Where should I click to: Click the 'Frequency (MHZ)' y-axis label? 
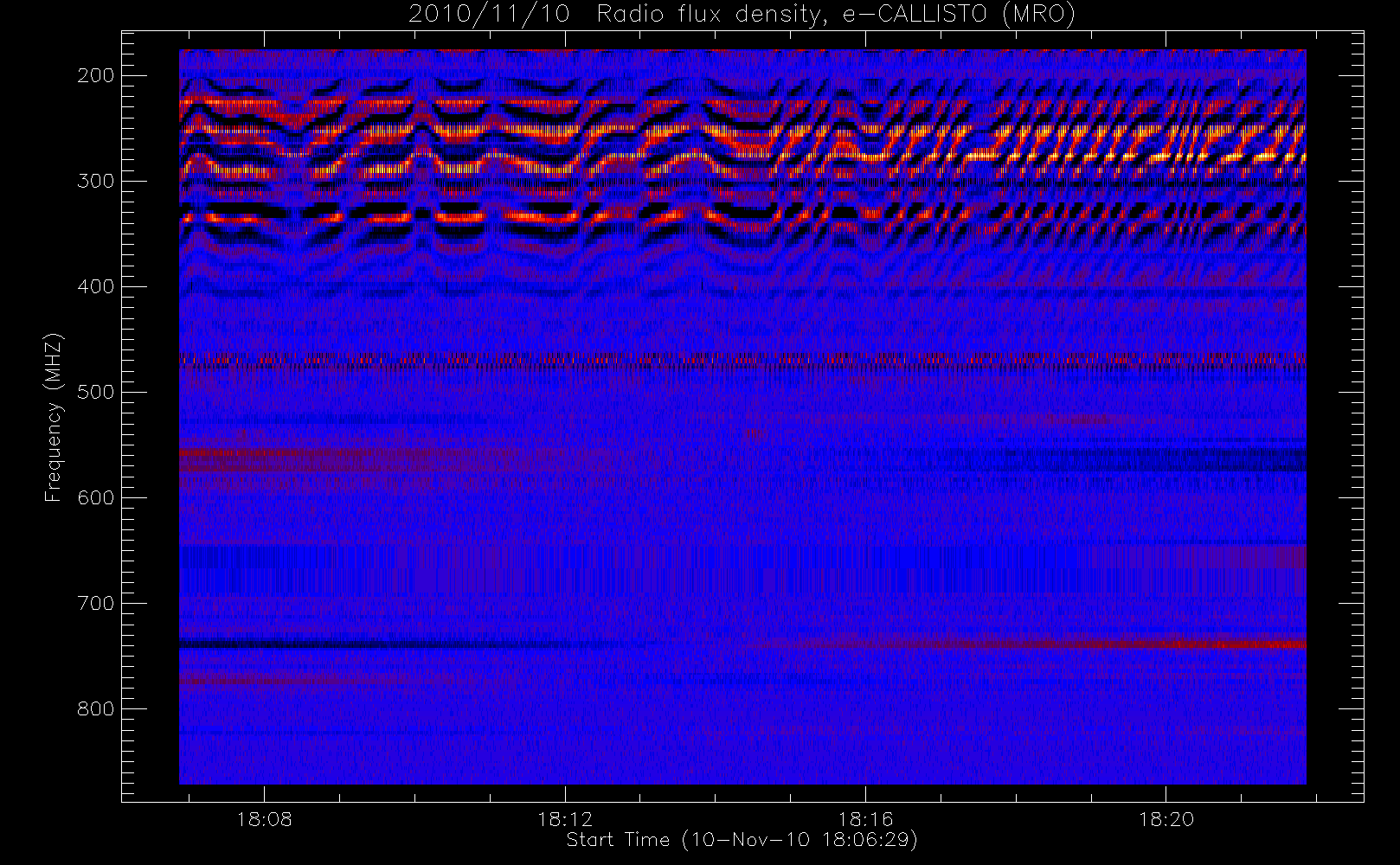[x=54, y=417]
